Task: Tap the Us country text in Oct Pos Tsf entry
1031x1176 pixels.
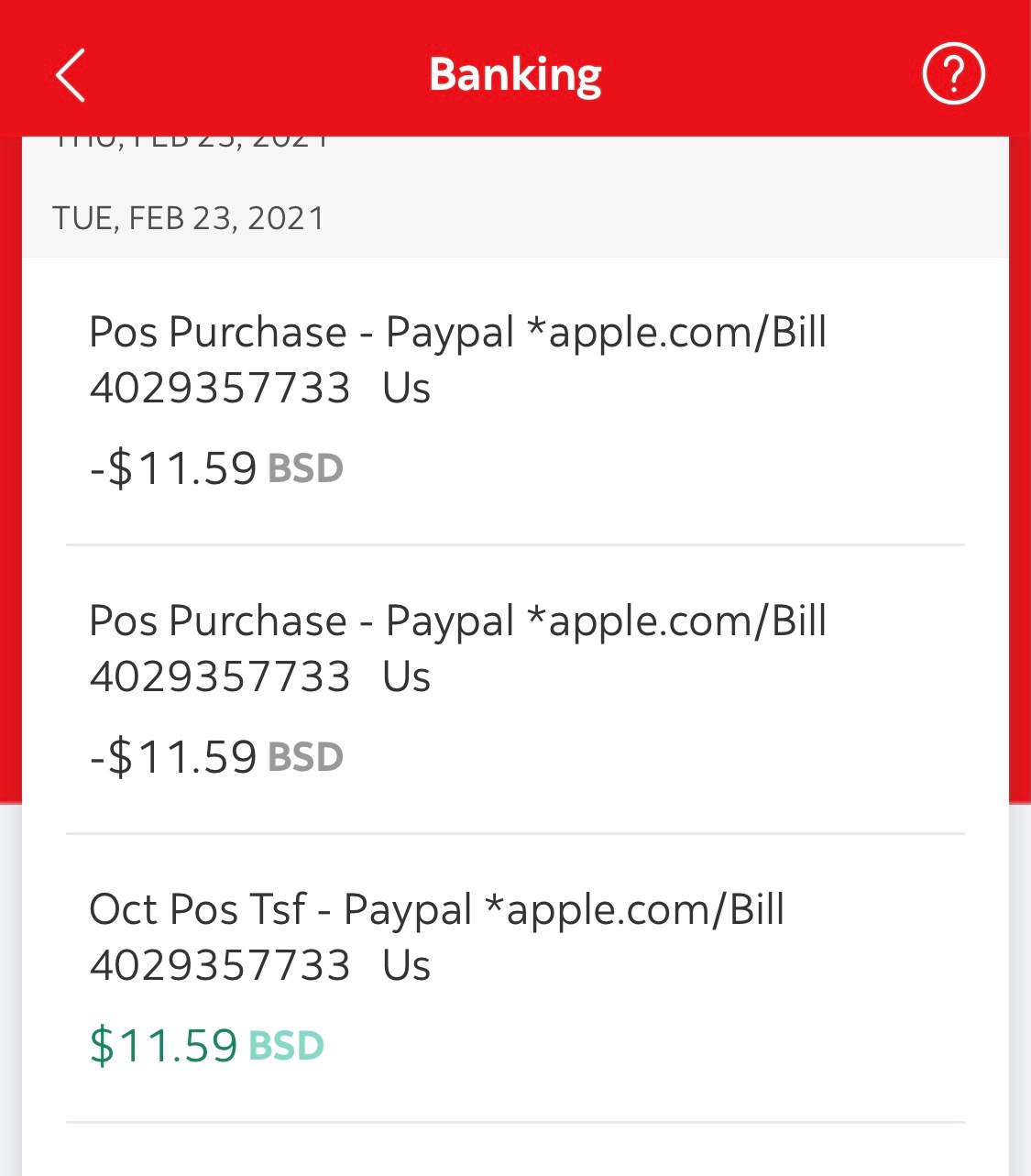Action: (x=406, y=965)
